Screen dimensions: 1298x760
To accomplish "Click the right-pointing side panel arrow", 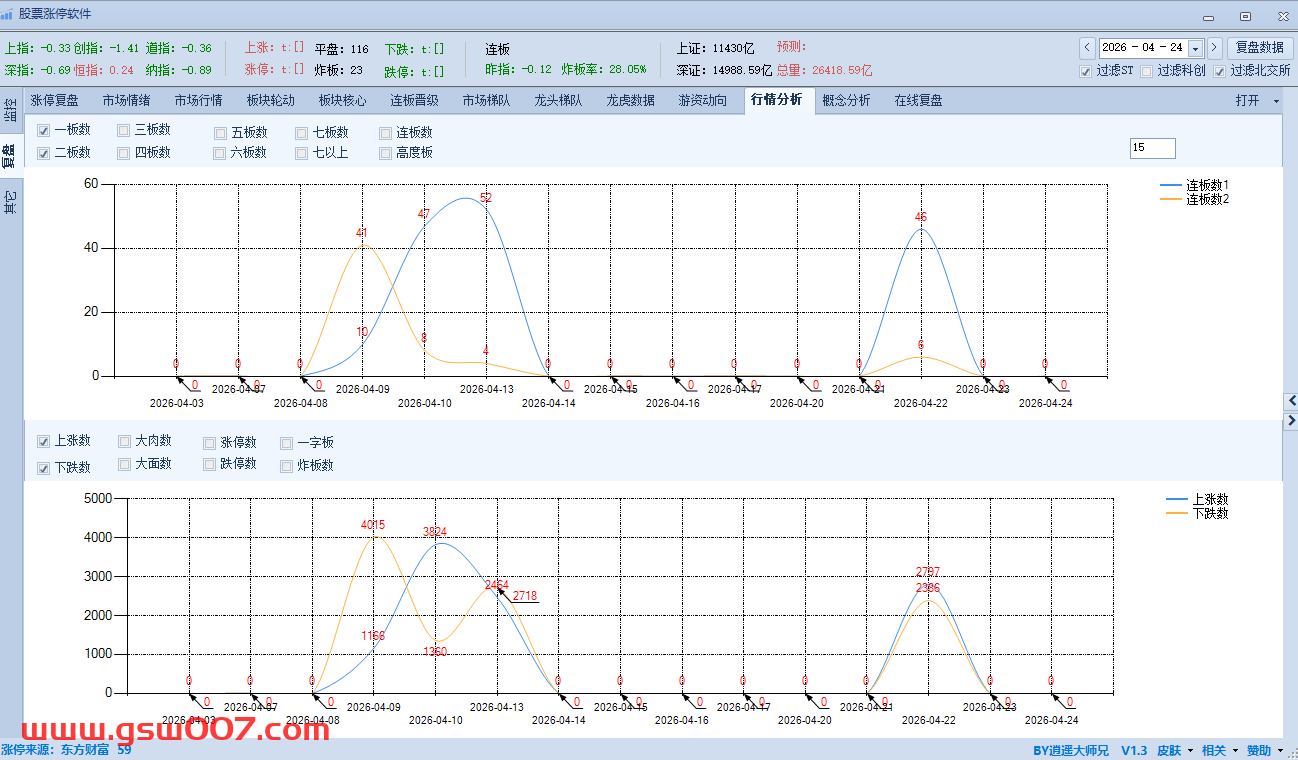I will pyautogui.click(x=1289, y=422).
